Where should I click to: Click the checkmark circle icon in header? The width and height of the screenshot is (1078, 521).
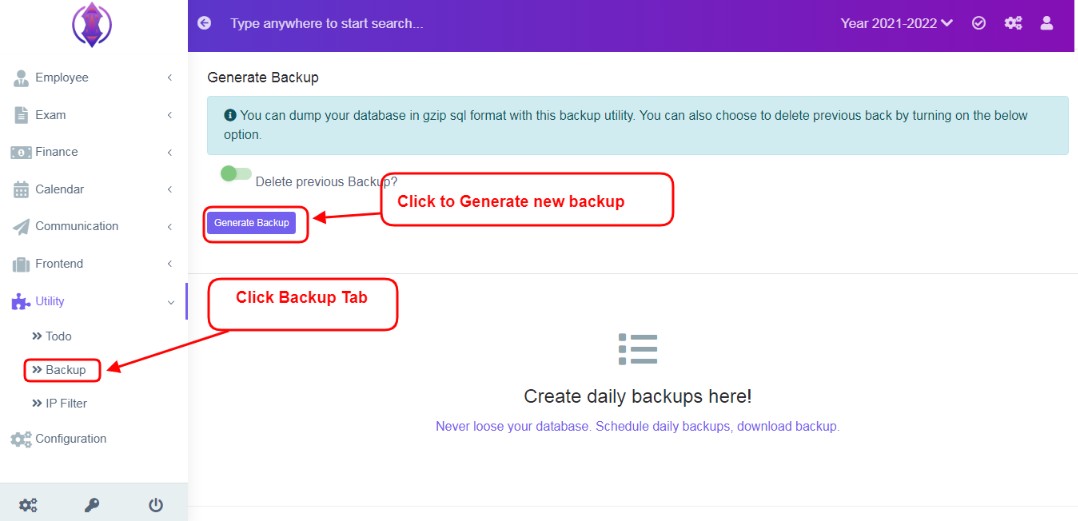tap(979, 23)
